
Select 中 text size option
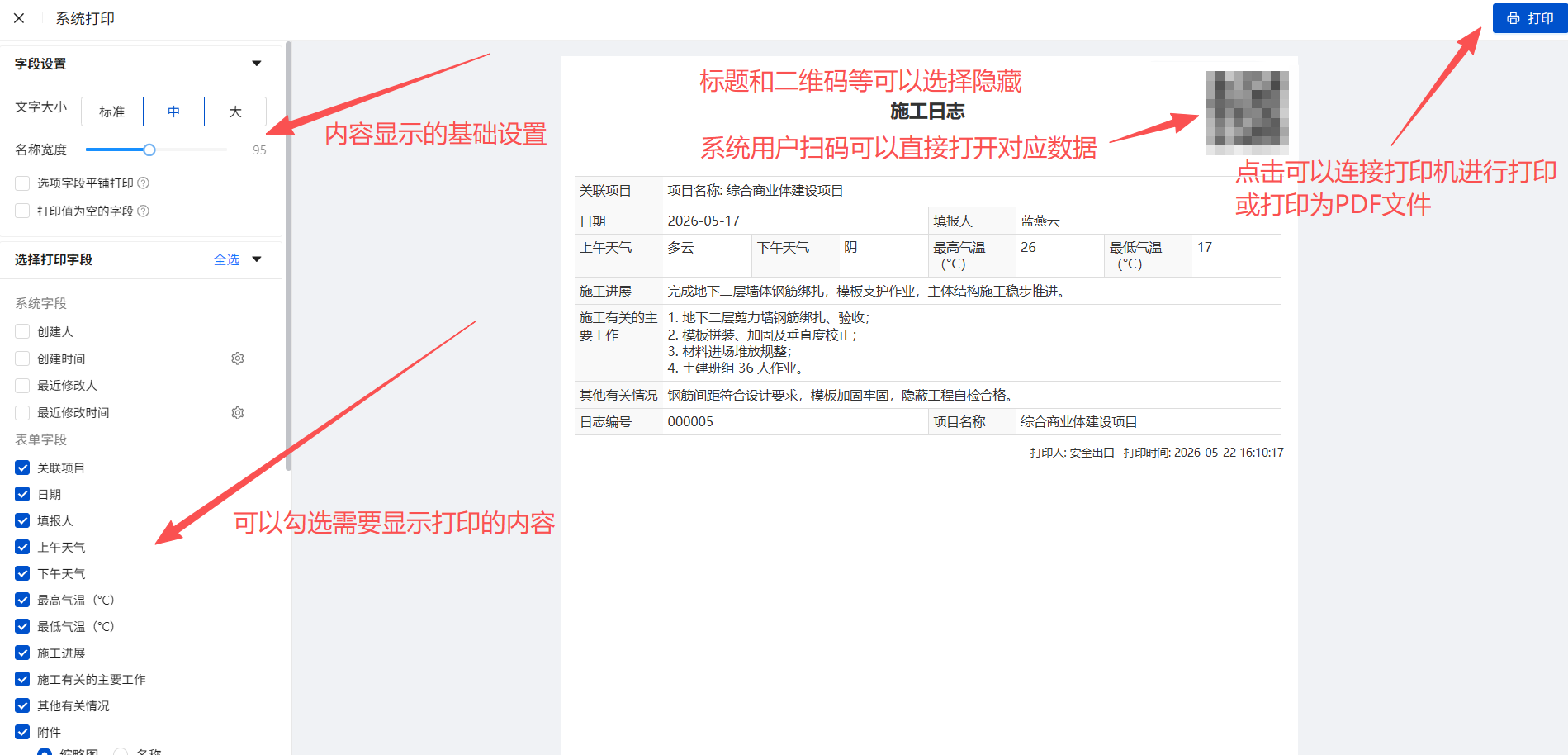173,112
